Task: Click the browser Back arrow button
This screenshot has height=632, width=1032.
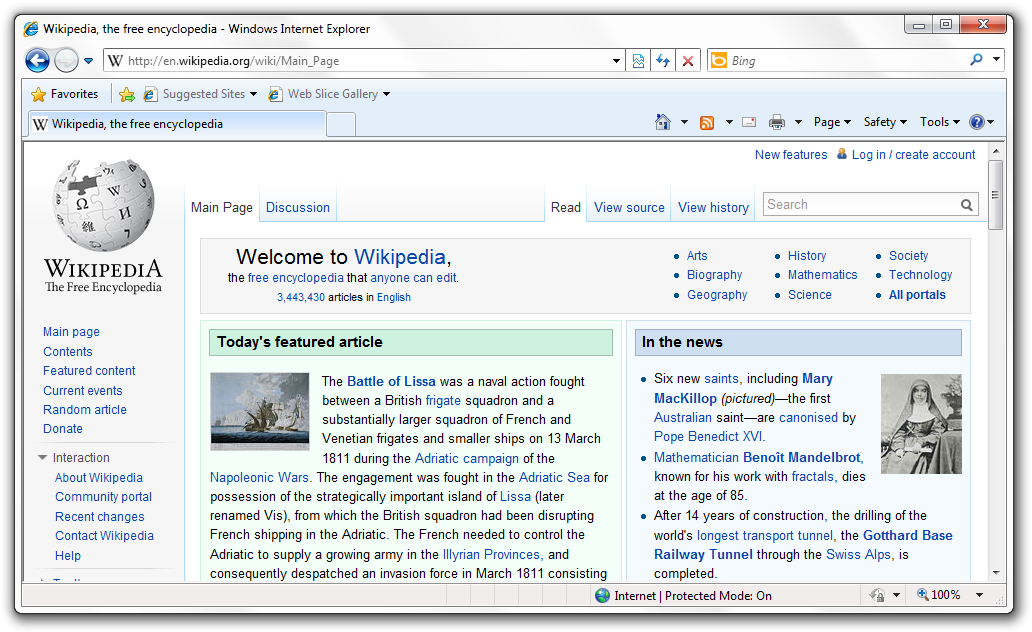Action: click(38, 61)
